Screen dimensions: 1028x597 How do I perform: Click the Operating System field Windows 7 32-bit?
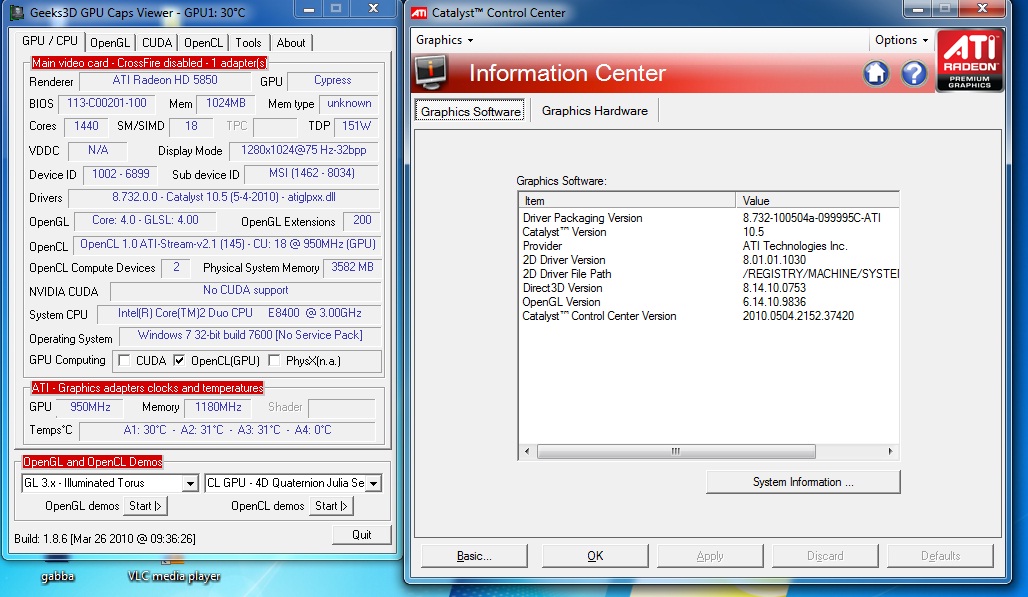250,336
